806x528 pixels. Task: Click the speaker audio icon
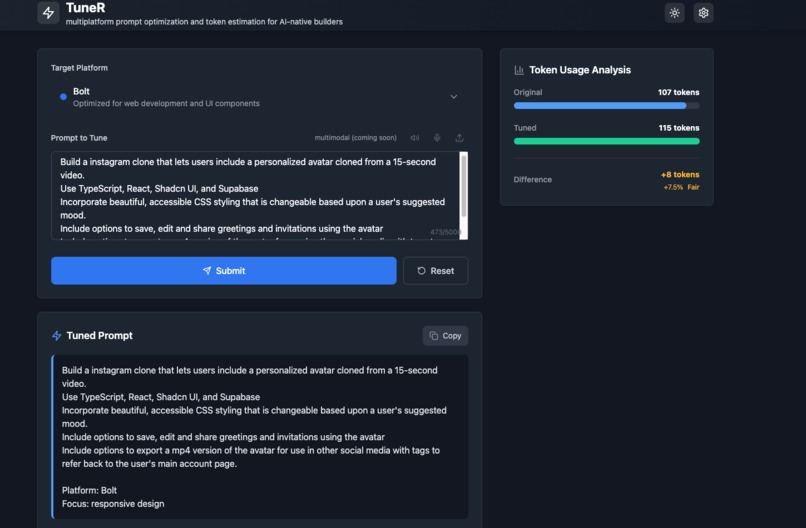pyautogui.click(x=415, y=138)
